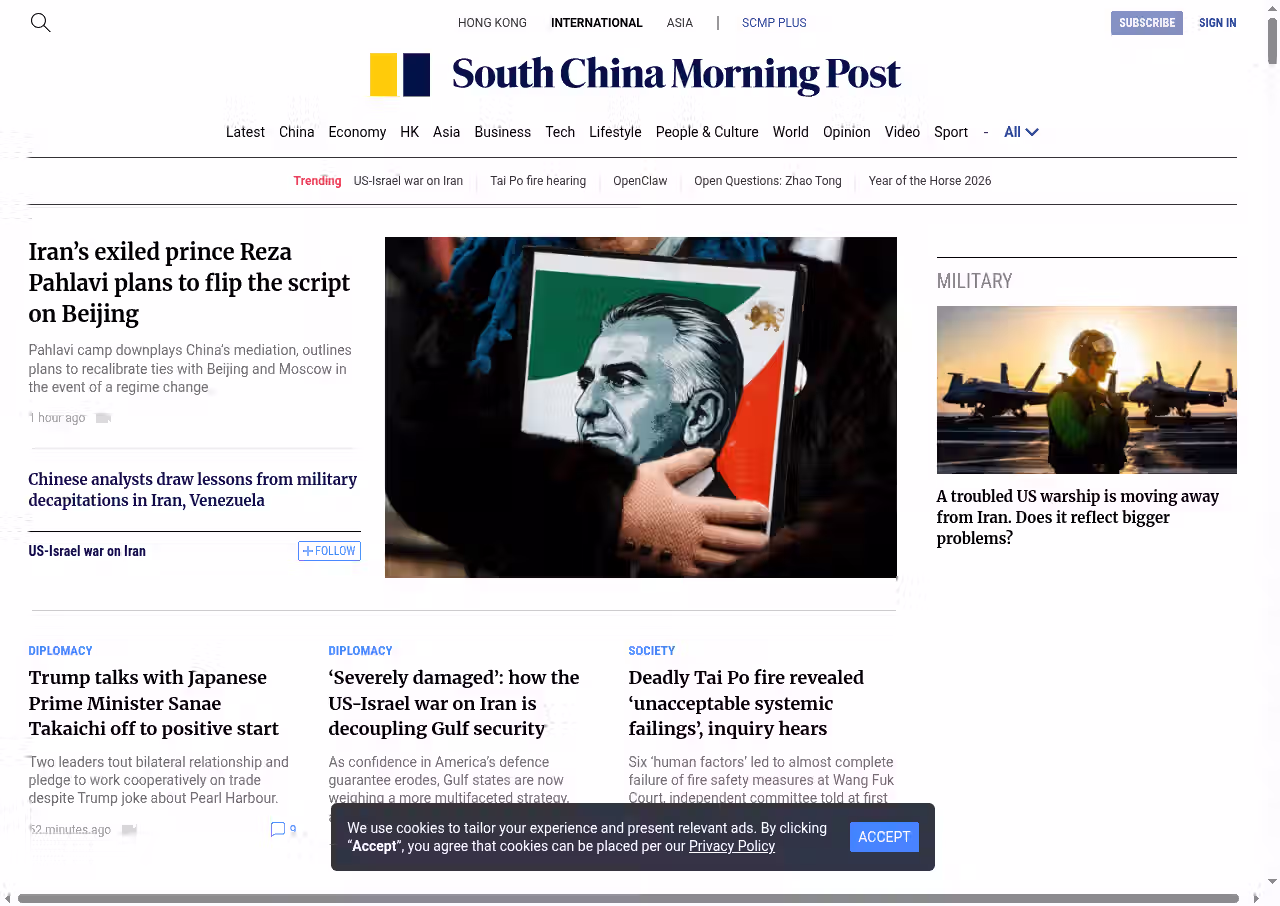Click the scroll down arrow on vertical scrollbar
The width and height of the screenshot is (1280, 906).
1272,881
